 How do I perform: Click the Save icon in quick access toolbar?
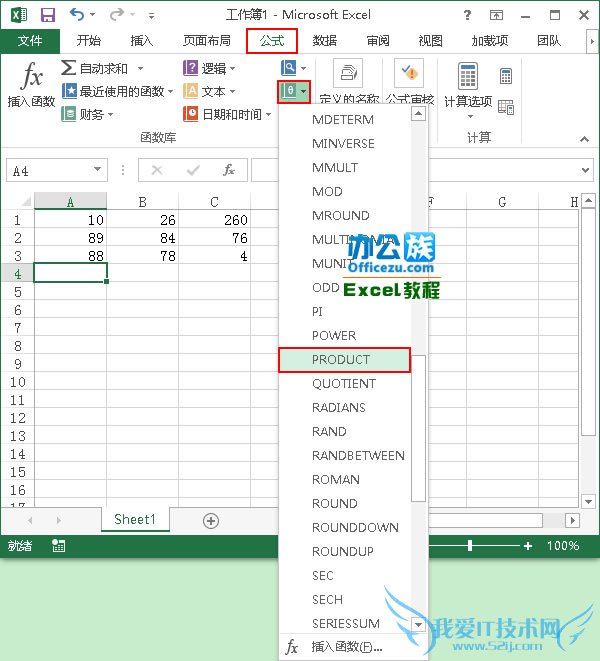click(48, 15)
